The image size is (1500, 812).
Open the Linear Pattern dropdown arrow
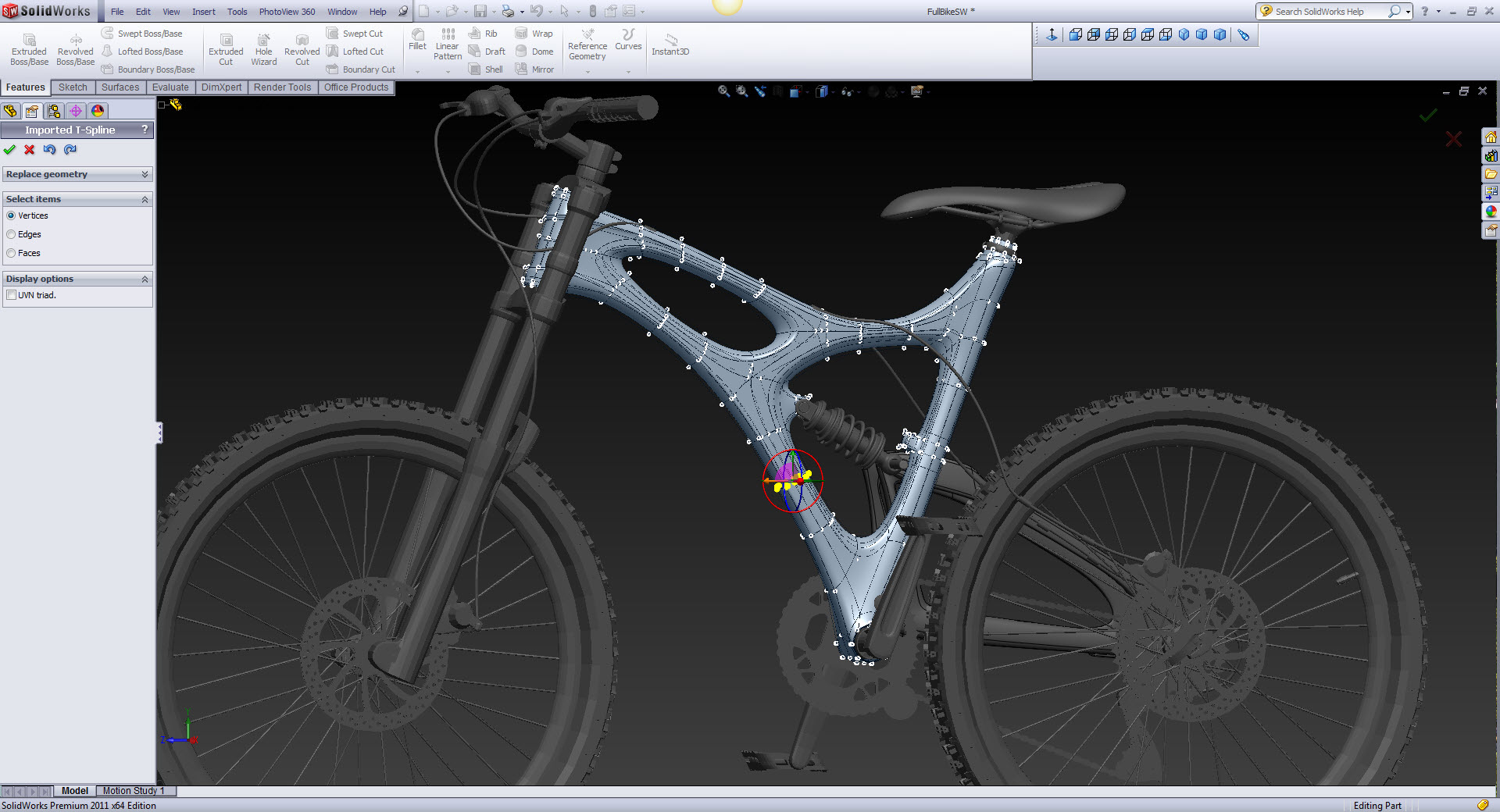coord(448,71)
